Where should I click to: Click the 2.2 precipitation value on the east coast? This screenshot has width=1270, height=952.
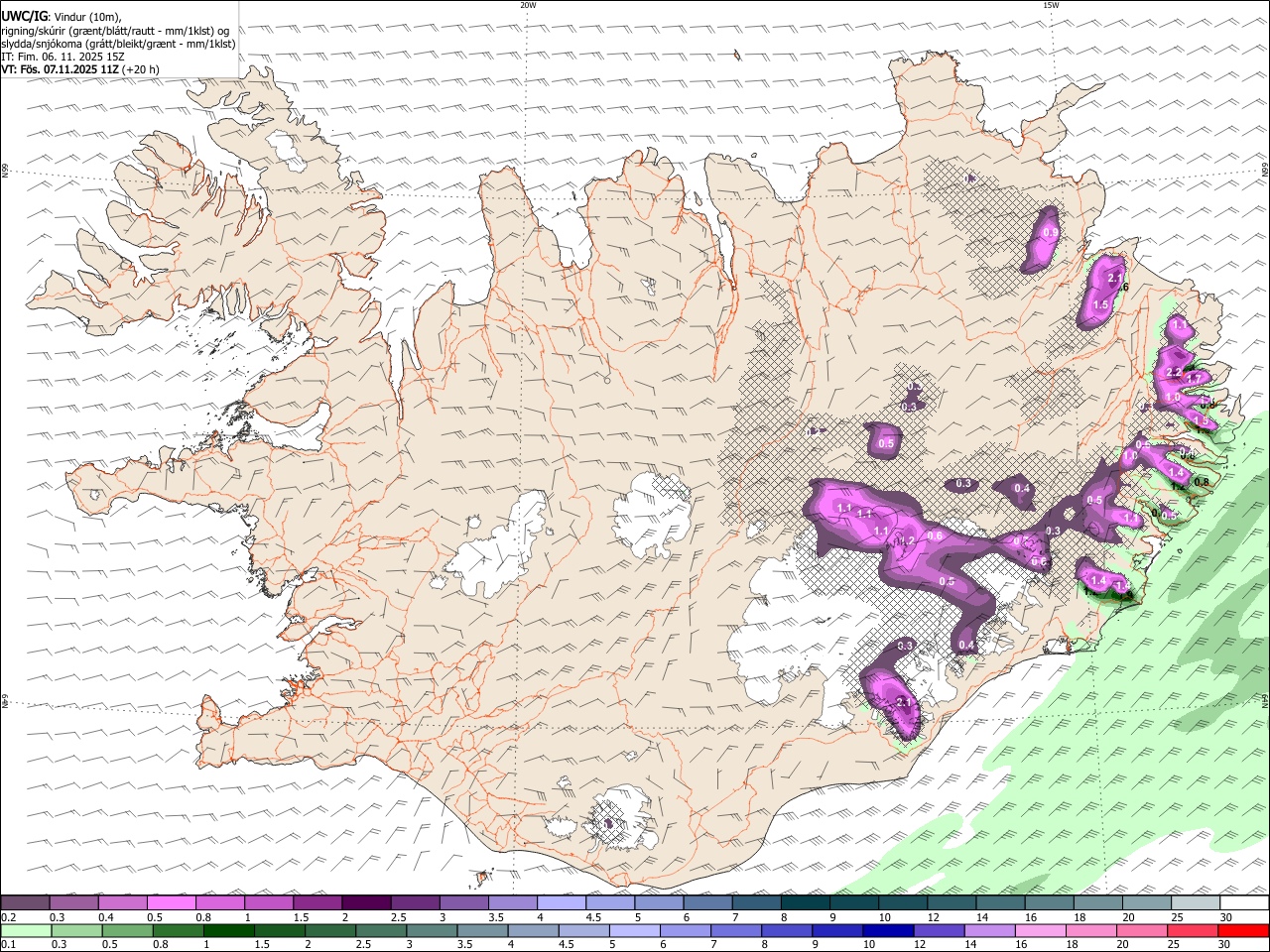click(x=1174, y=373)
